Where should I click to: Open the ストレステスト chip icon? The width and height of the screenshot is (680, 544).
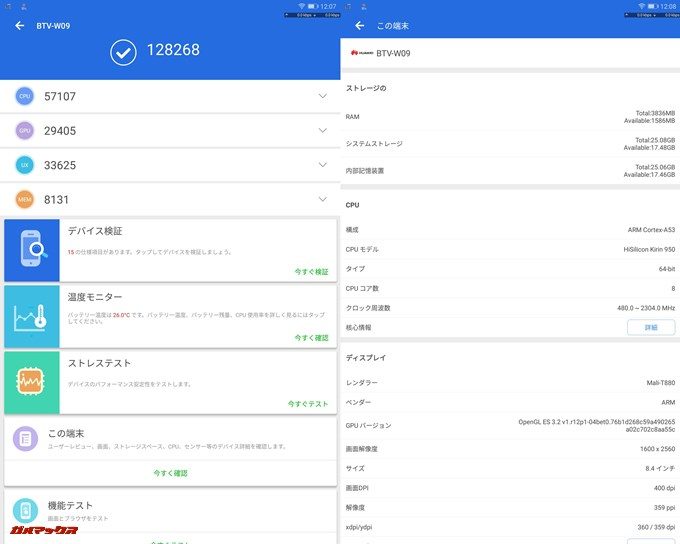click(32, 382)
